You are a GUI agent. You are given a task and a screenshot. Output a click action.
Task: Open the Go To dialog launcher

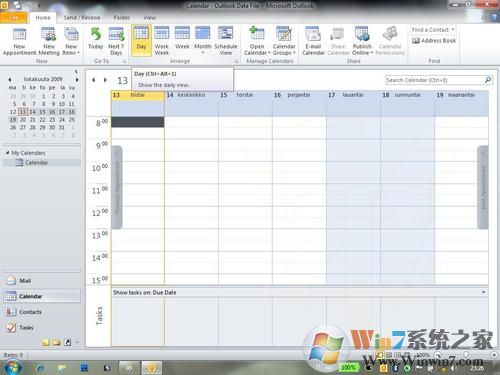tap(124, 61)
